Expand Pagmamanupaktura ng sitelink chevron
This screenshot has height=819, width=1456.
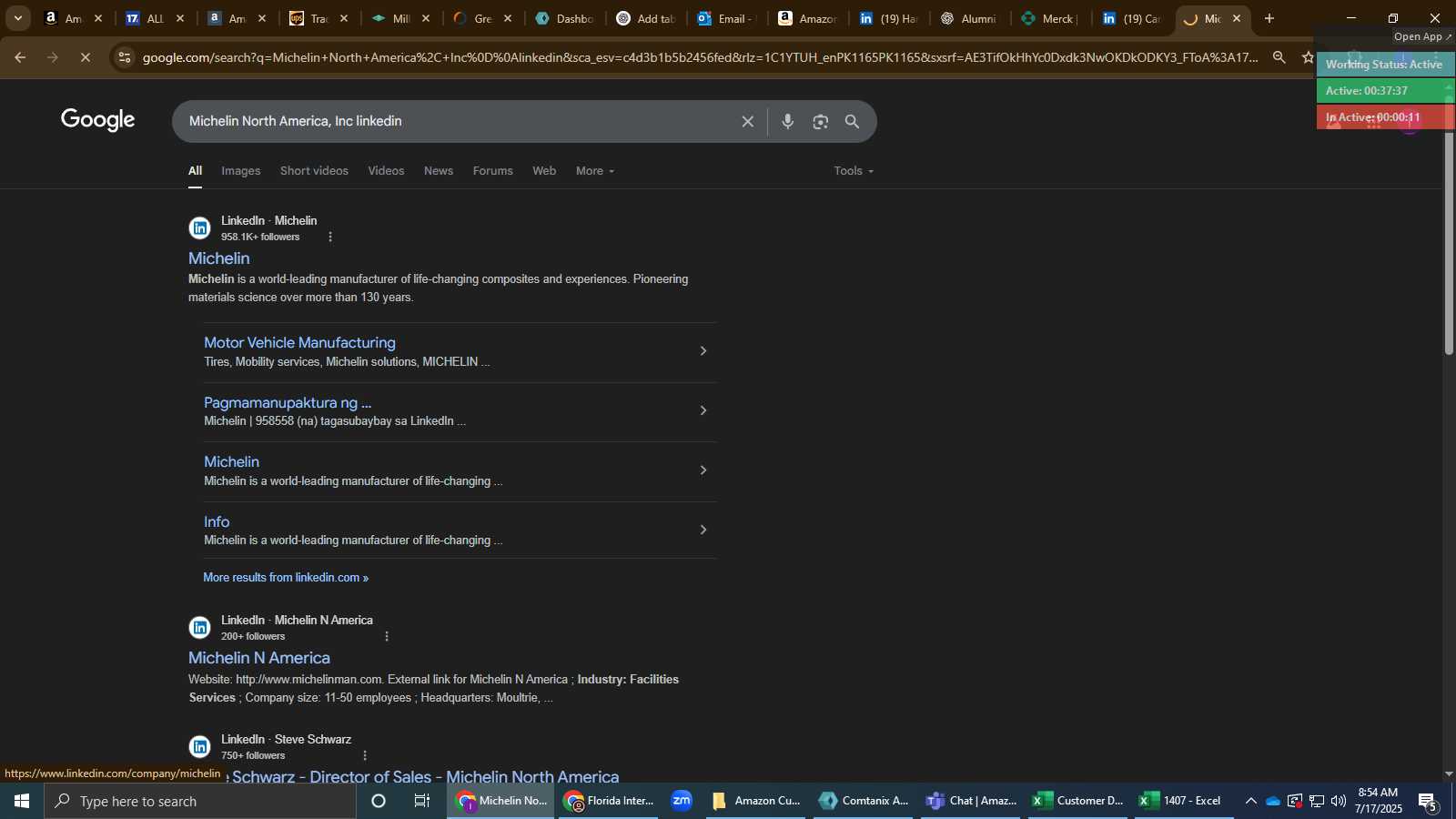pyautogui.click(x=703, y=410)
